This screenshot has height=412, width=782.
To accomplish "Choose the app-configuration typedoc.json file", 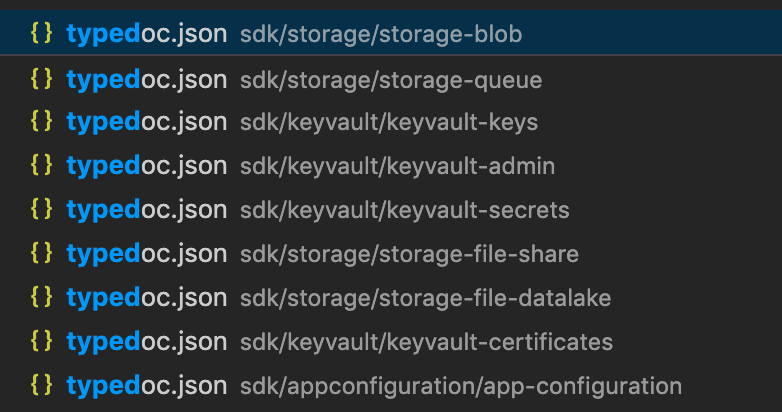I will 391,385.
